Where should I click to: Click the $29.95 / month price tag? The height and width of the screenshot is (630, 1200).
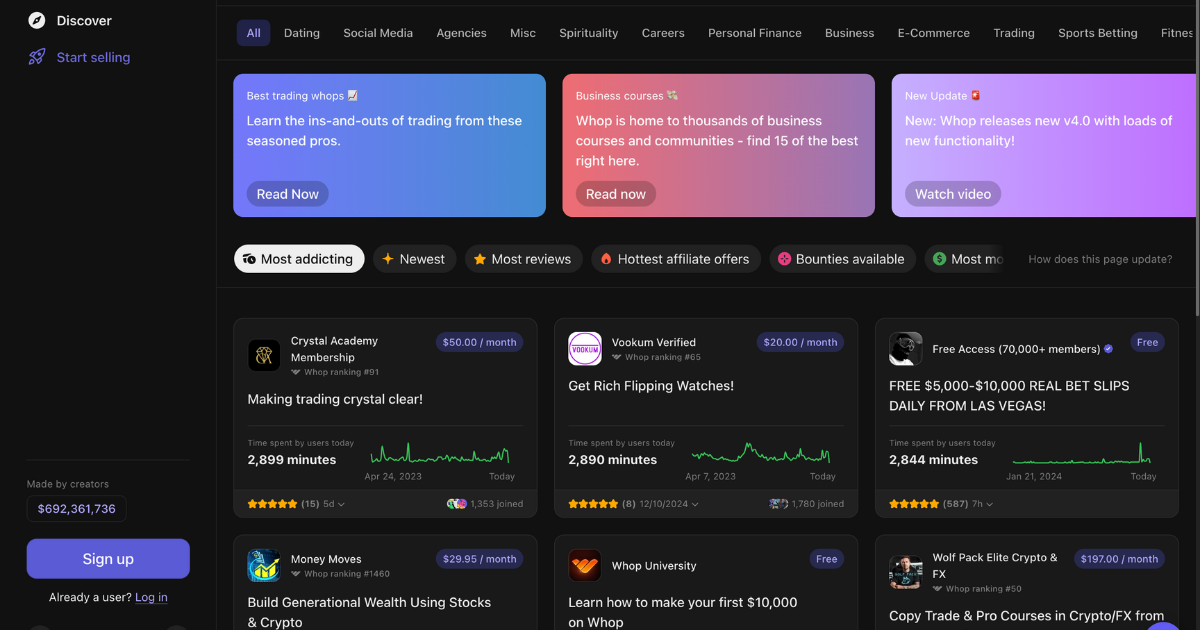[x=479, y=559]
